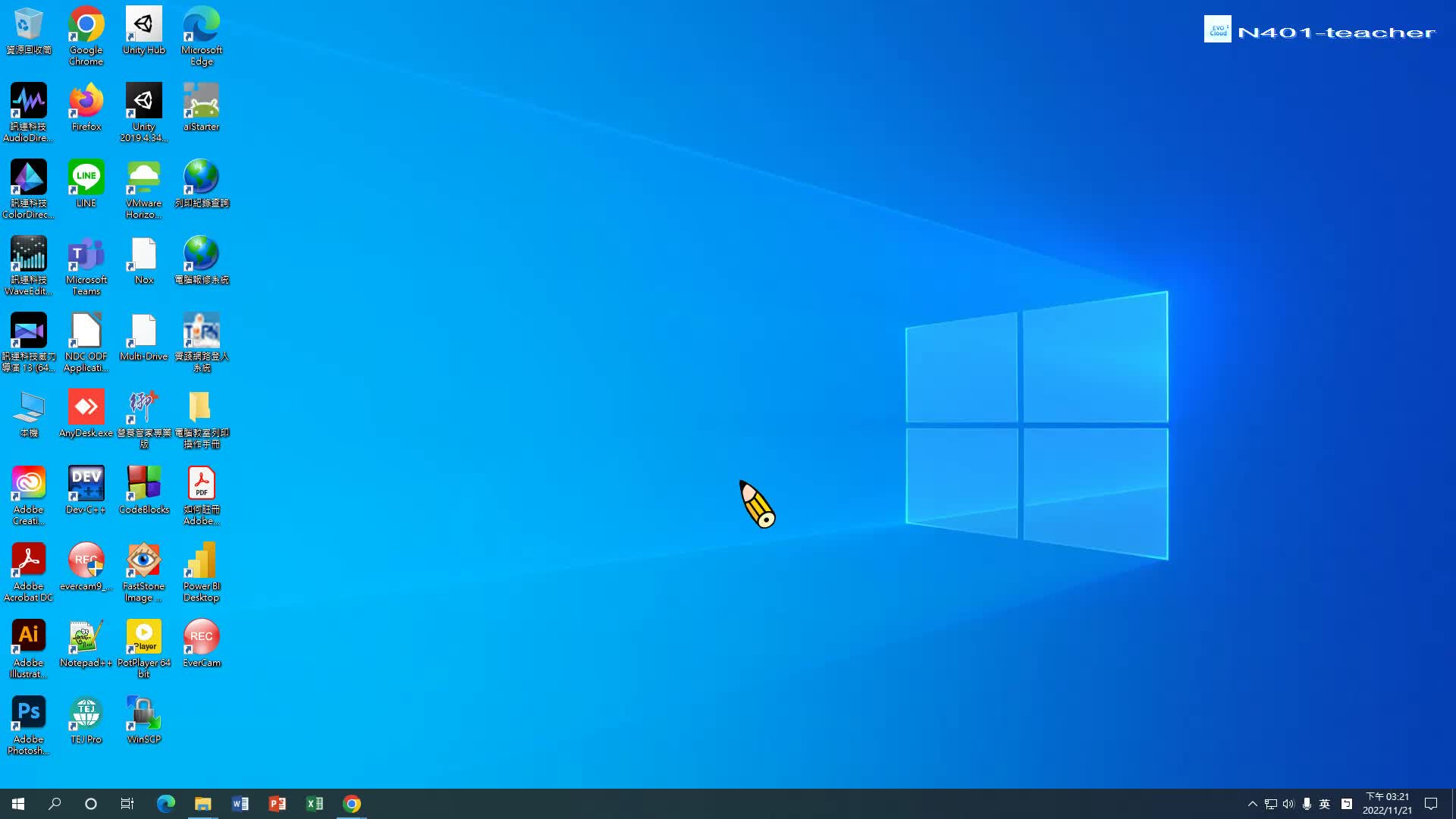Open Excel from the taskbar
1456x819 pixels.
314,804
